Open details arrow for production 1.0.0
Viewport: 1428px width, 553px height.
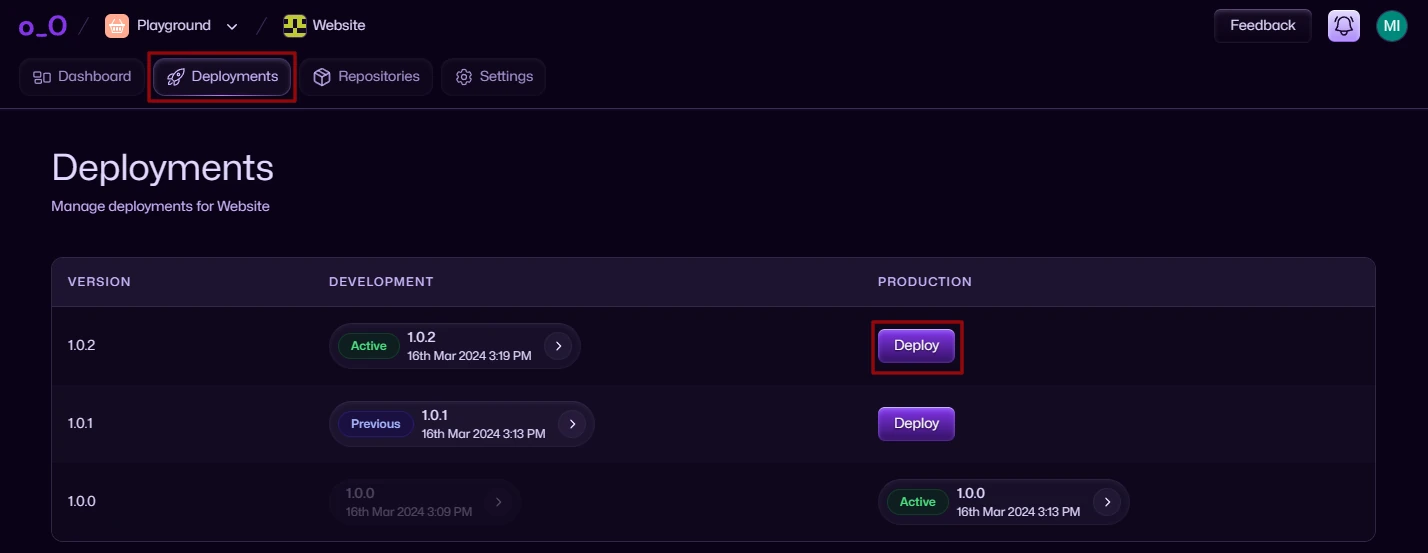(1107, 502)
